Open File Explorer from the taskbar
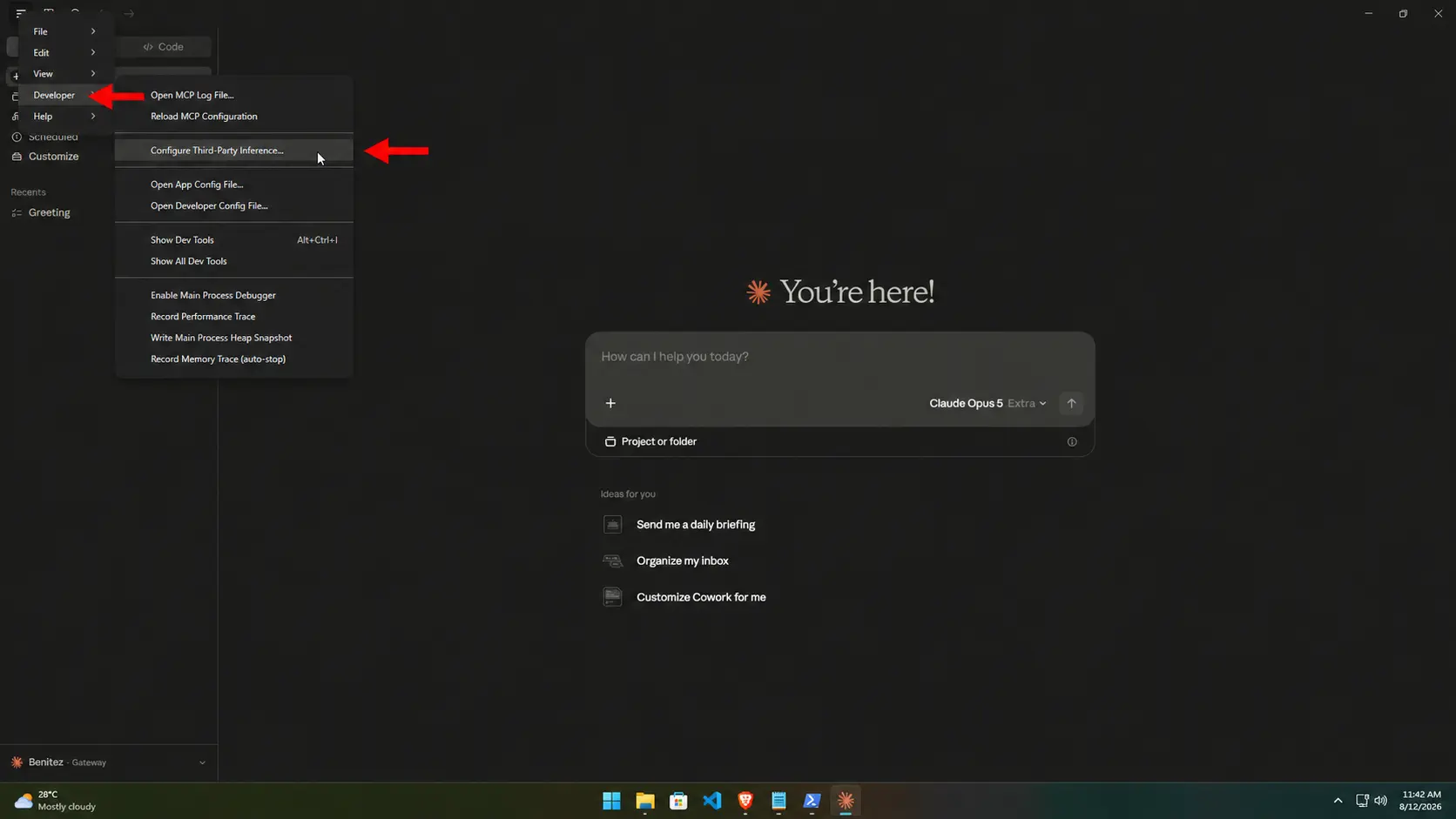The image size is (1456, 819). 645,801
